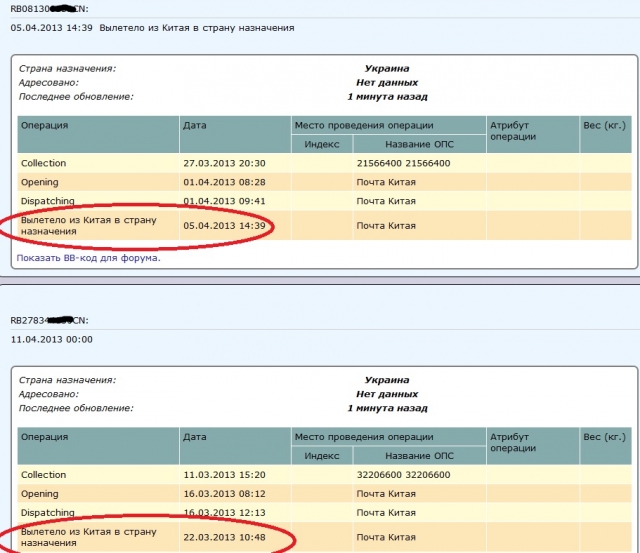Click the 'Нет данных' value in the second block
This screenshot has height=553, width=640.
tap(387, 394)
